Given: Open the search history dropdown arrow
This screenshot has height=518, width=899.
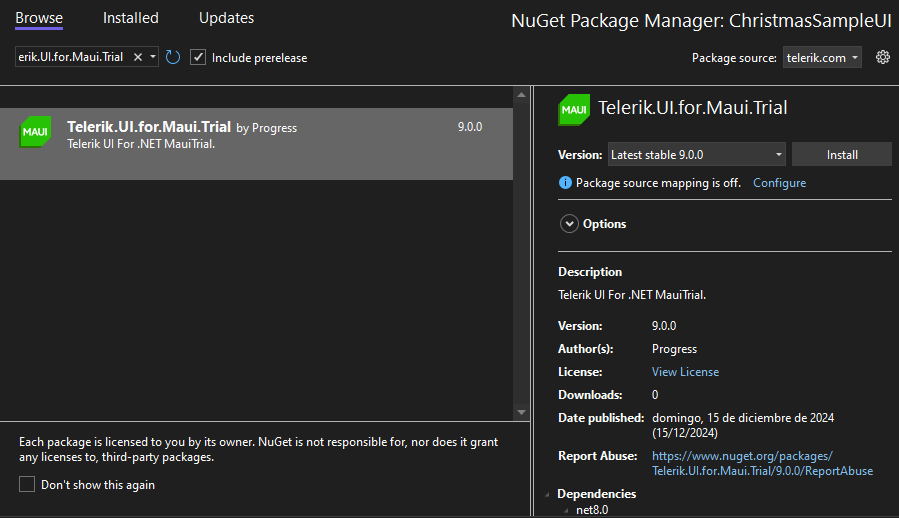Looking at the screenshot, I should (x=153, y=57).
